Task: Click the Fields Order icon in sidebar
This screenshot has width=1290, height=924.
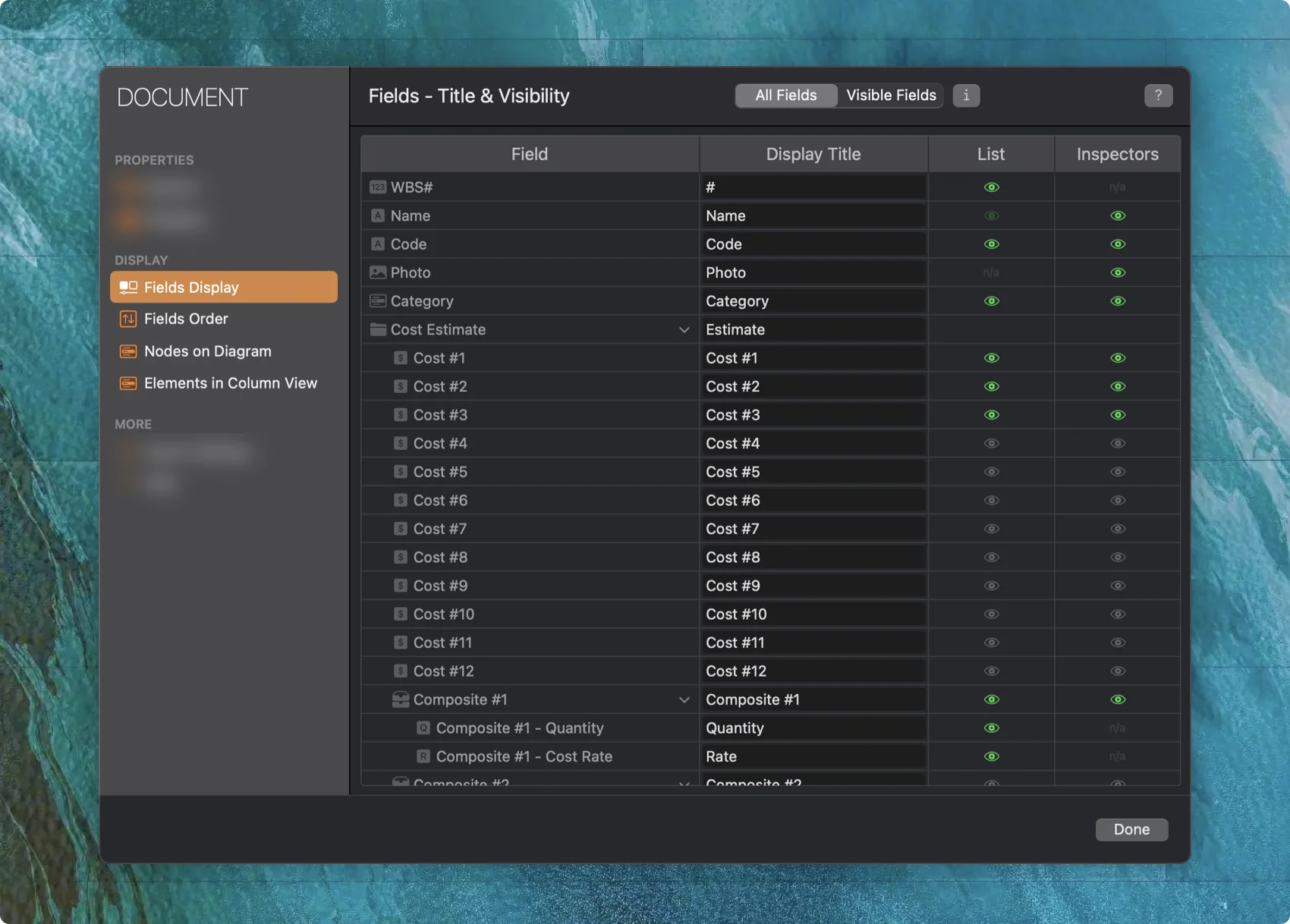Action: coord(128,319)
